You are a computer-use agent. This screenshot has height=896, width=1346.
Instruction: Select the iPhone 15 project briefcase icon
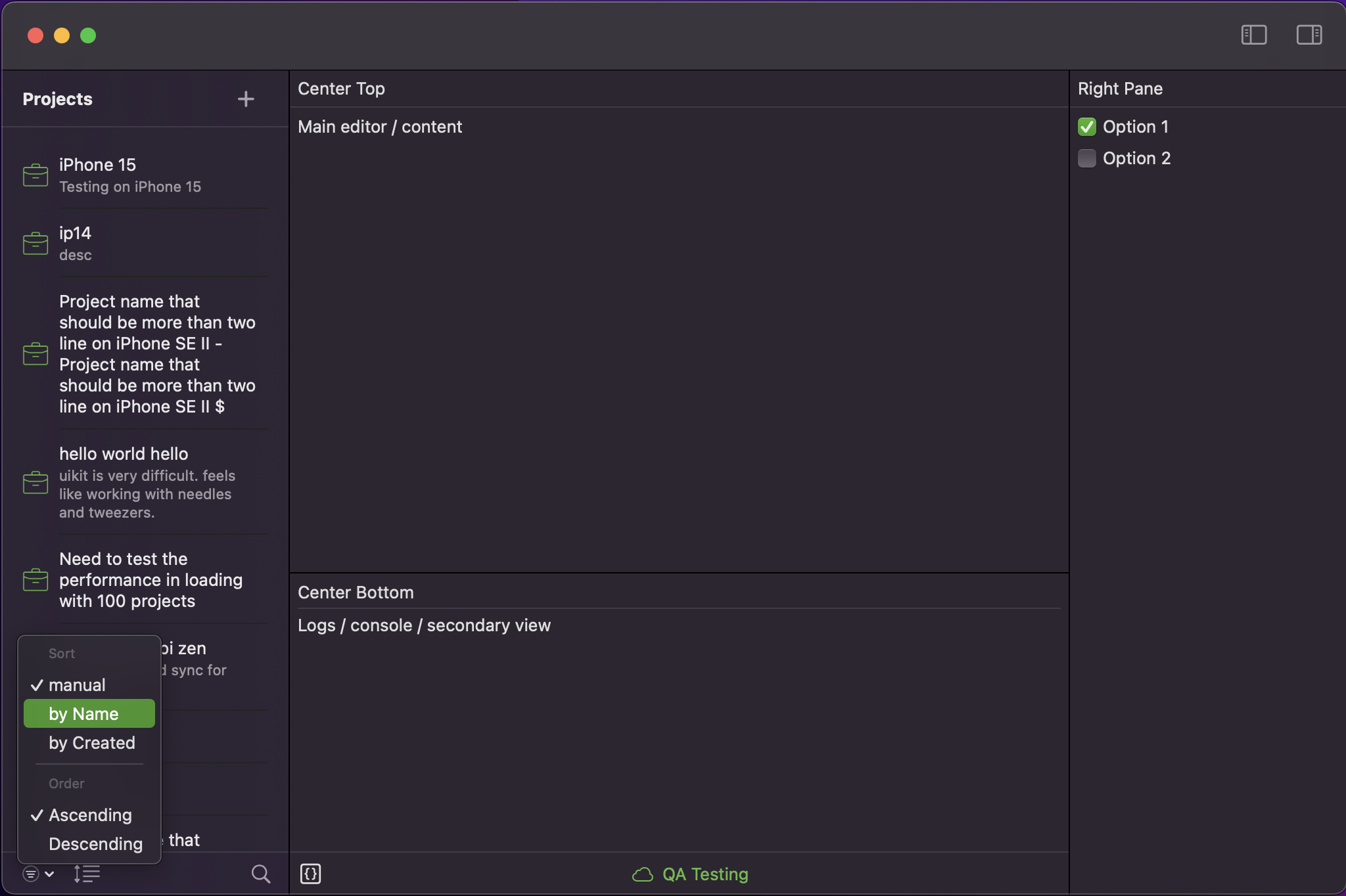coord(36,174)
